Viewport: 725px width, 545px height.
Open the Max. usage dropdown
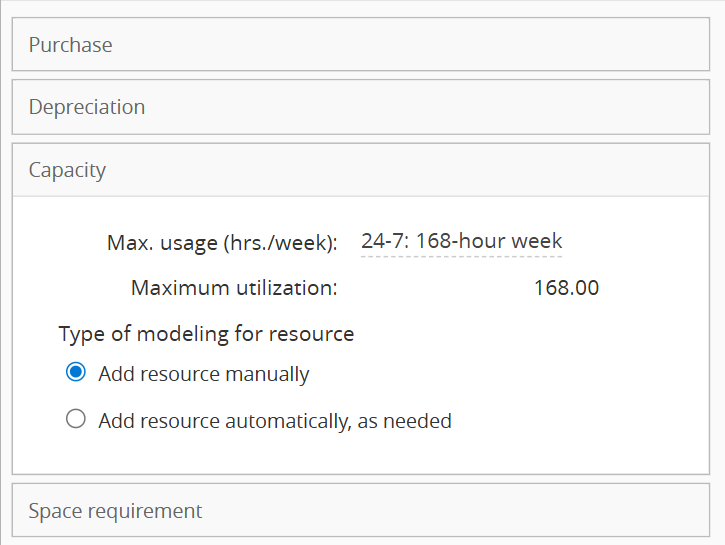click(461, 241)
